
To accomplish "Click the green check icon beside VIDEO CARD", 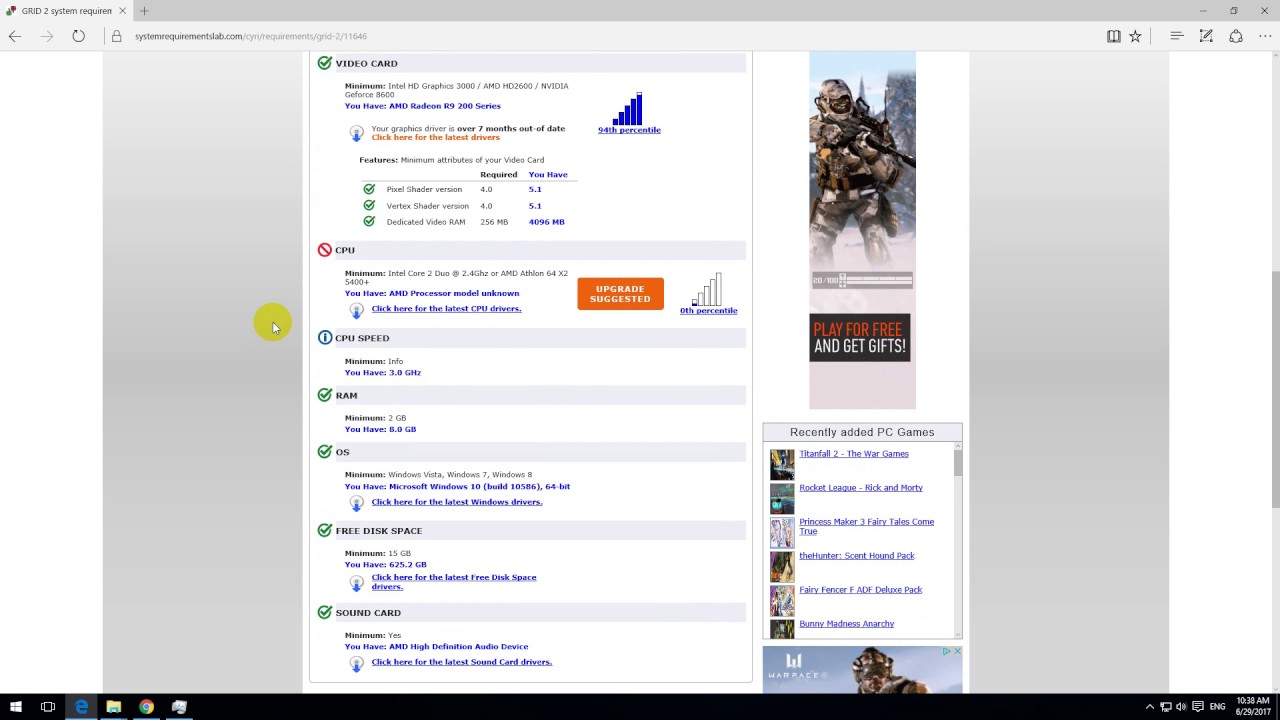I will (x=325, y=63).
